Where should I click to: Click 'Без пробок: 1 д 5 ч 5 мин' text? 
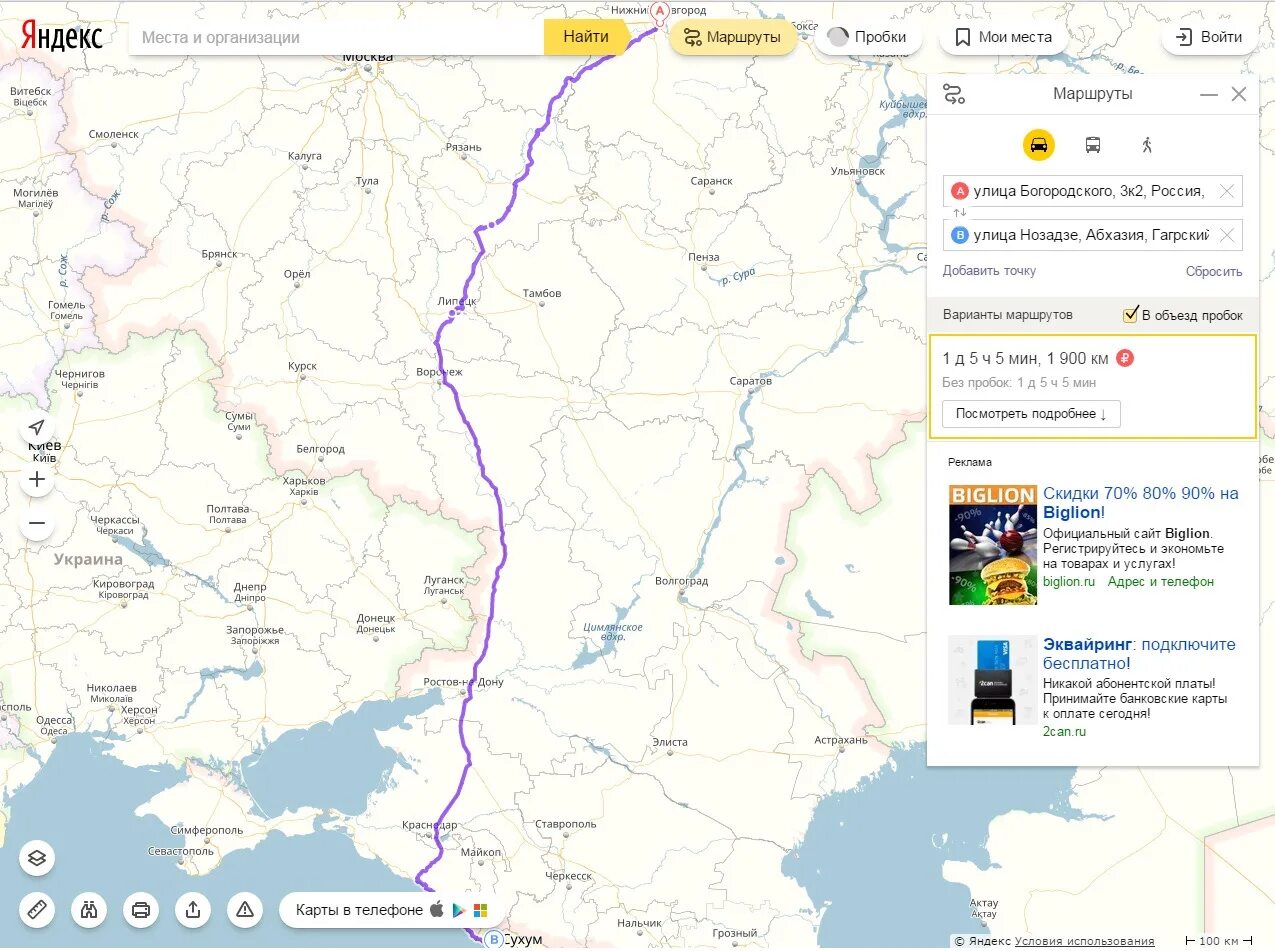(x=1019, y=382)
